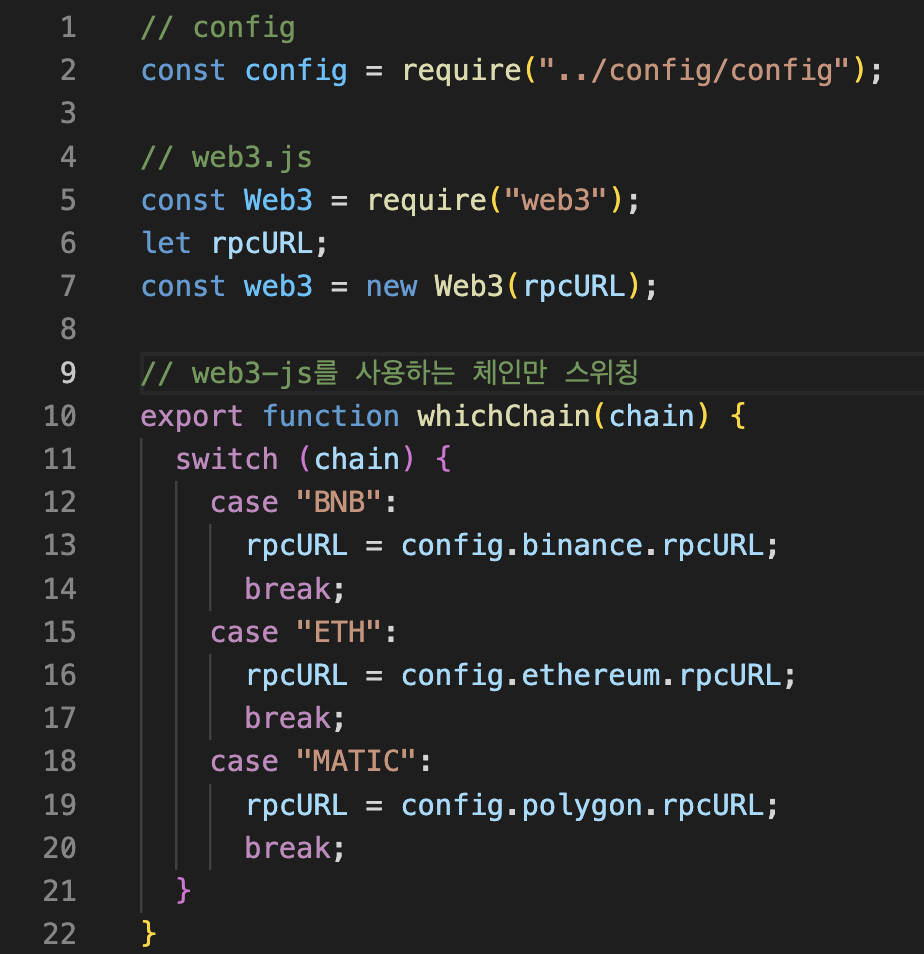The height and width of the screenshot is (954, 924).
Task: Click the "// web3.js" comment
Action: (226, 158)
